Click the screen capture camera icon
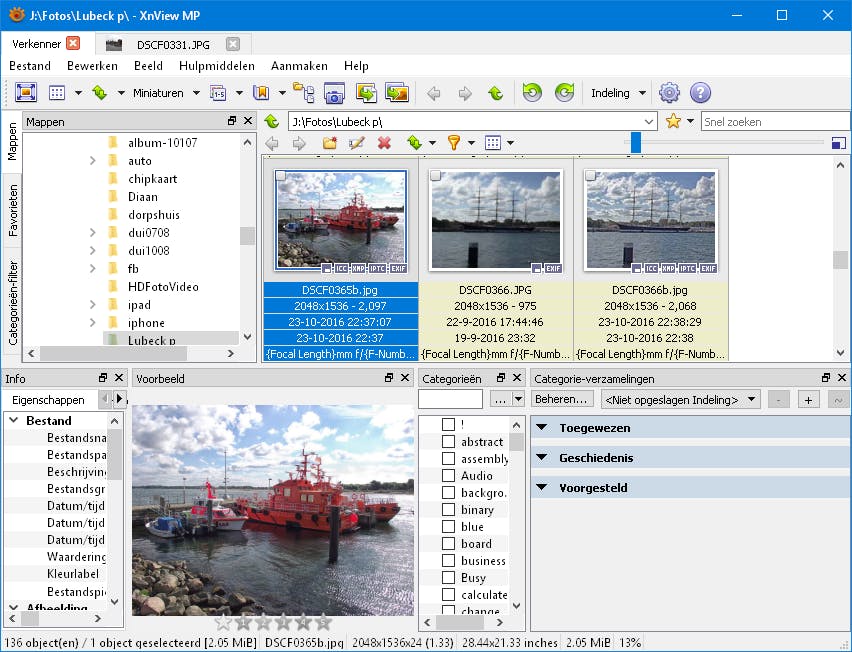This screenshot has height=652, width=852. (x=334, y=93)
